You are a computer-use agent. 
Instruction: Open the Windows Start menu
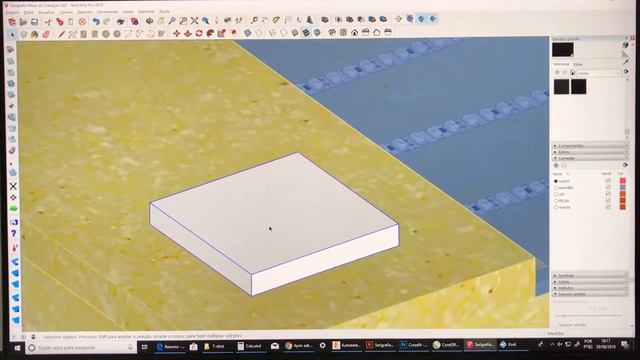pyautogui.click(x=17, y=348)
